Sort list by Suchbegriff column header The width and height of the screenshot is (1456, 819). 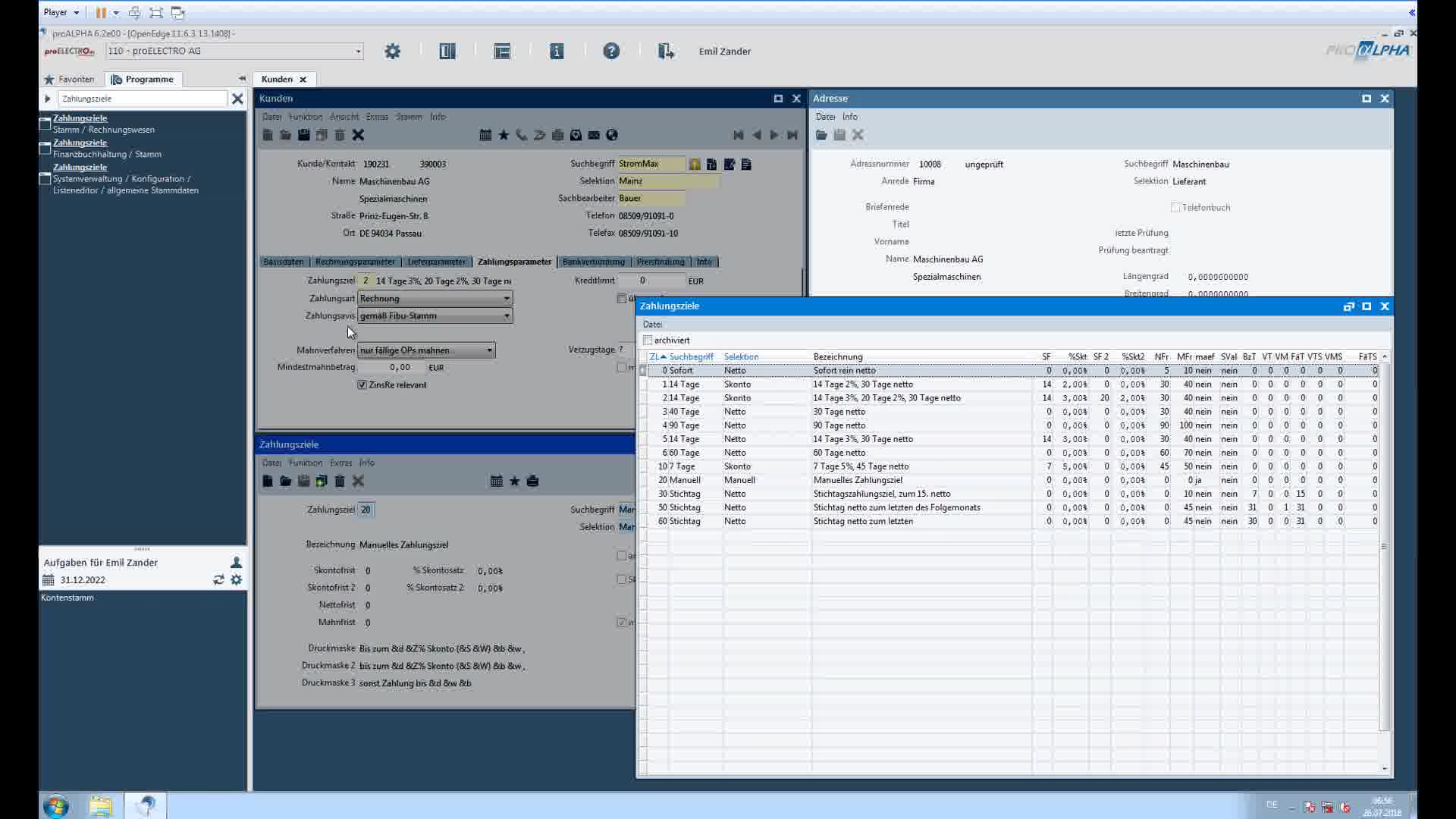(692, 356)
